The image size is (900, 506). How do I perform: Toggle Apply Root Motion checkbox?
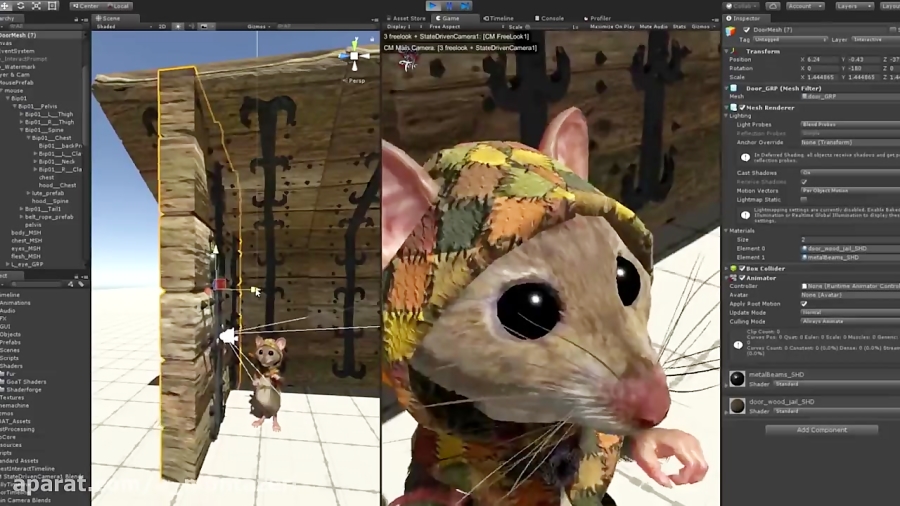pos(804,303)
